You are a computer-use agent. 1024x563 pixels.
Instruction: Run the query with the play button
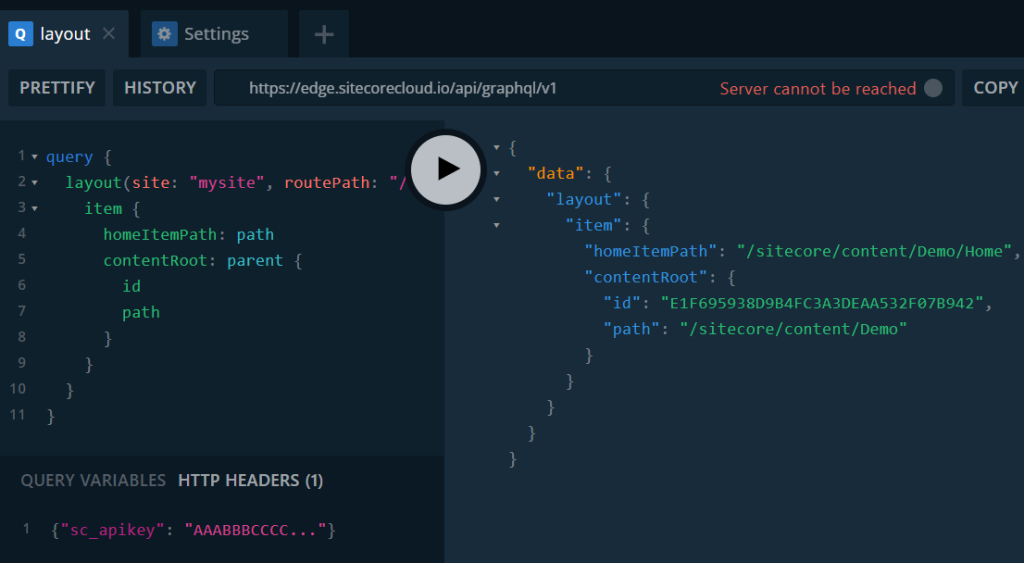pyautogui.click(x=446, y=170)
